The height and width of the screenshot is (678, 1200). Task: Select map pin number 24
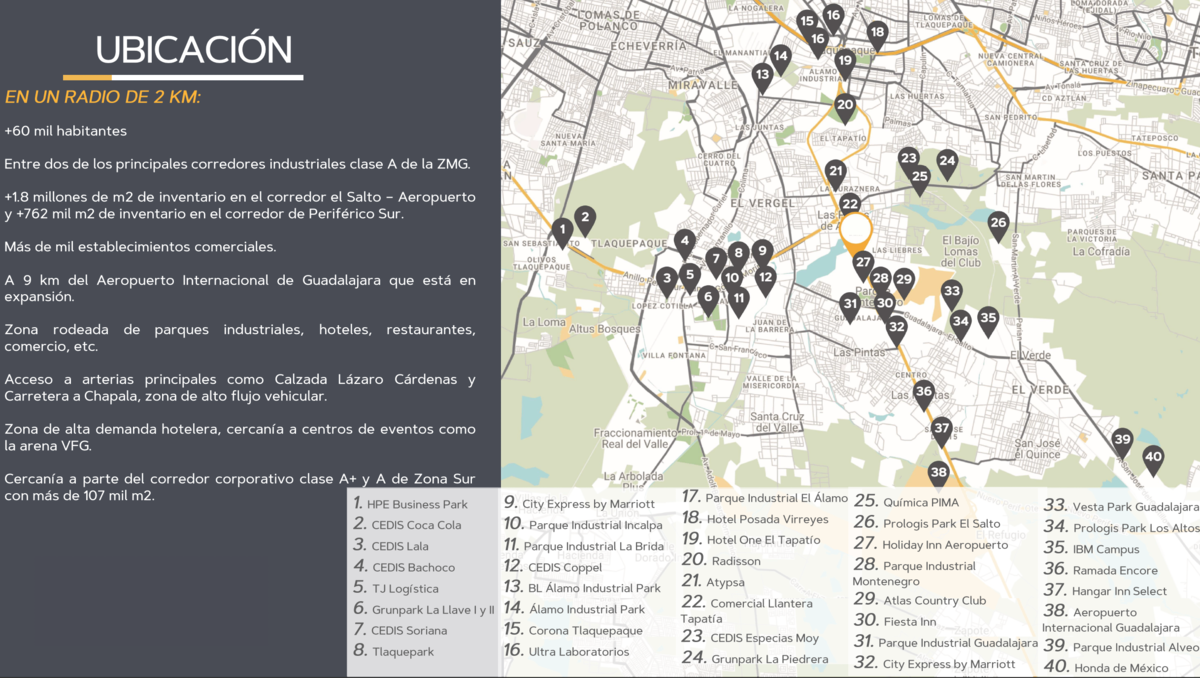click(x=947, y=162)
